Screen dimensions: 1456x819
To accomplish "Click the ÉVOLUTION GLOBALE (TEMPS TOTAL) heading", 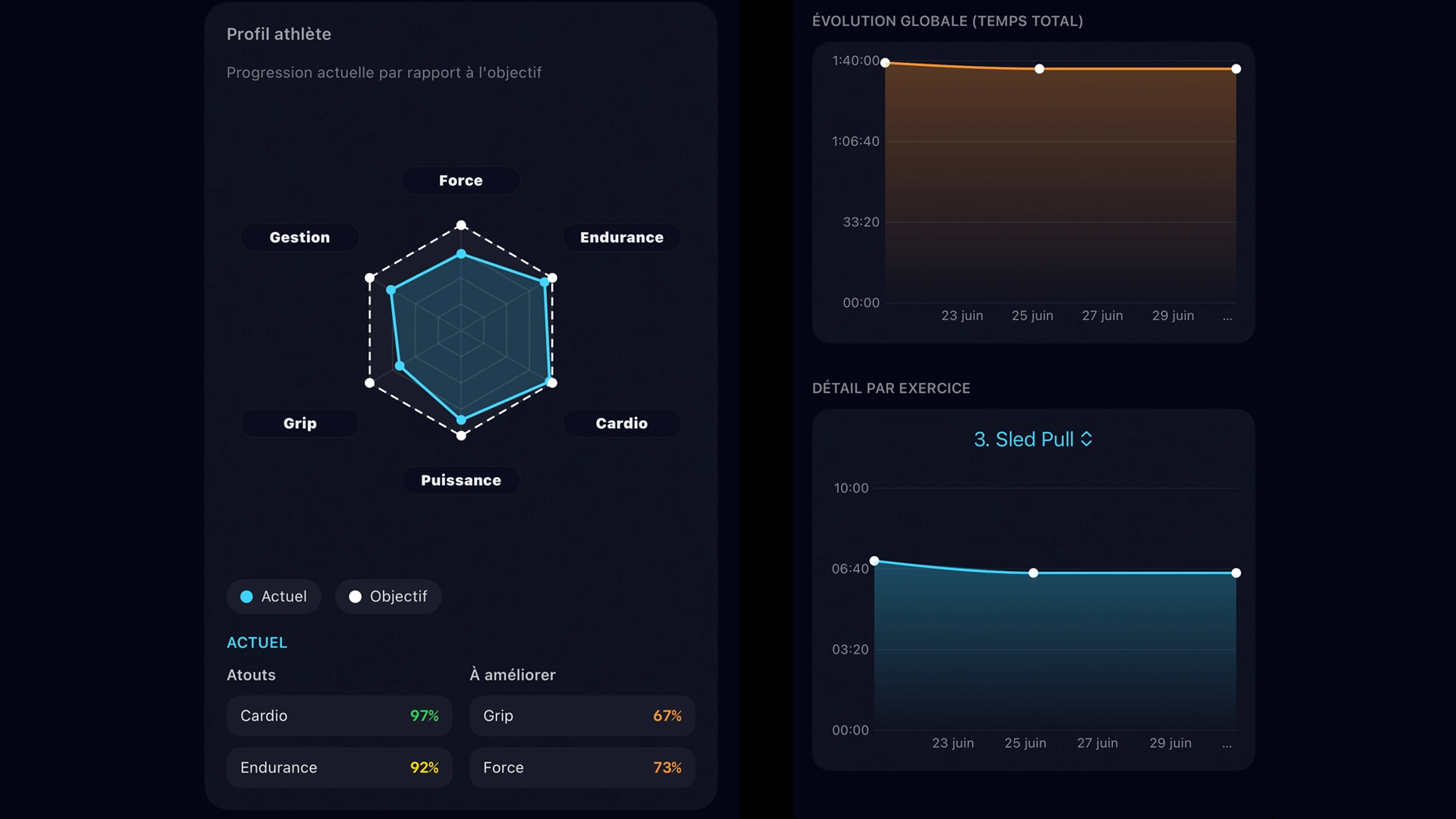I will (x=947, y=21).
